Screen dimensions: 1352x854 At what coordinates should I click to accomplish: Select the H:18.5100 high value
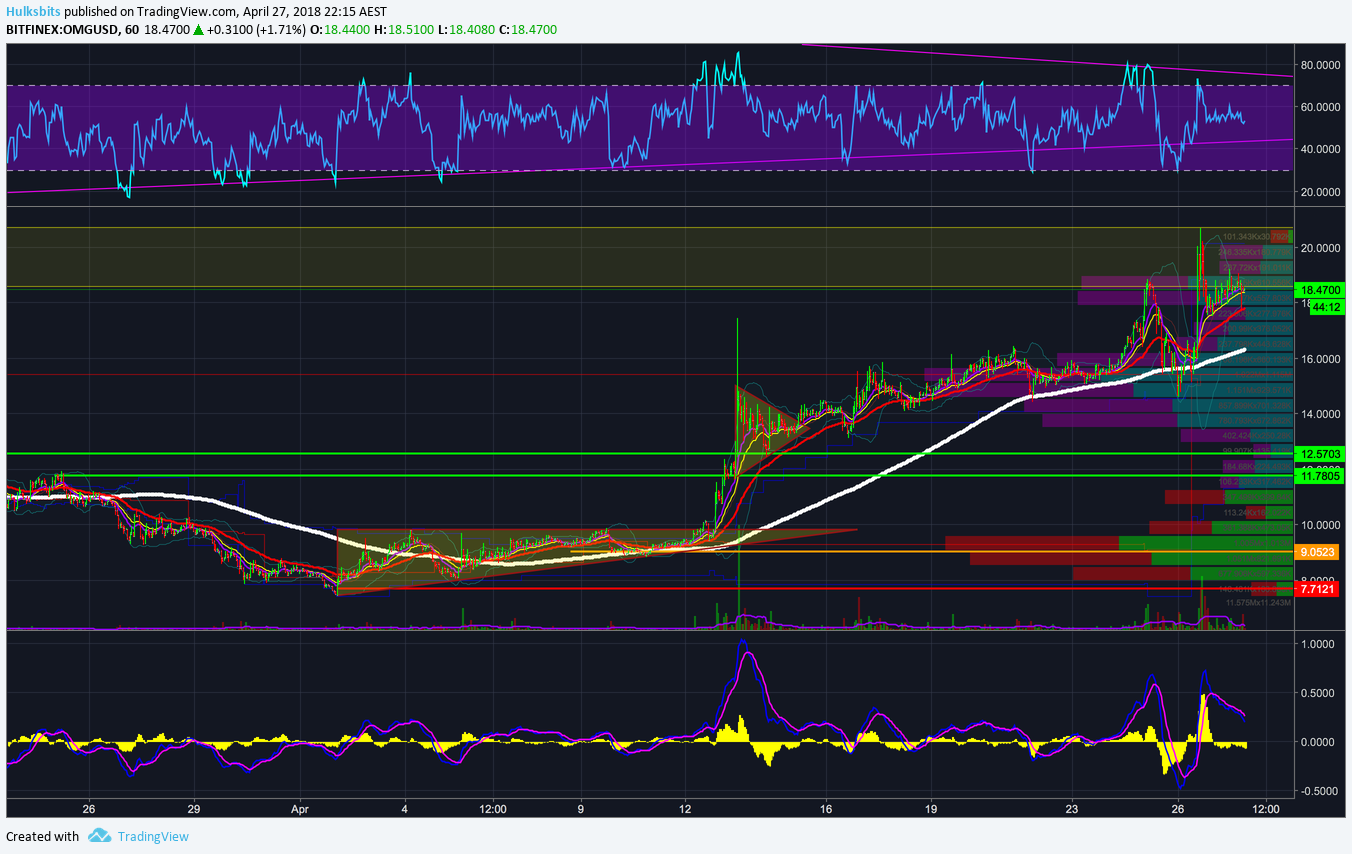406,30
